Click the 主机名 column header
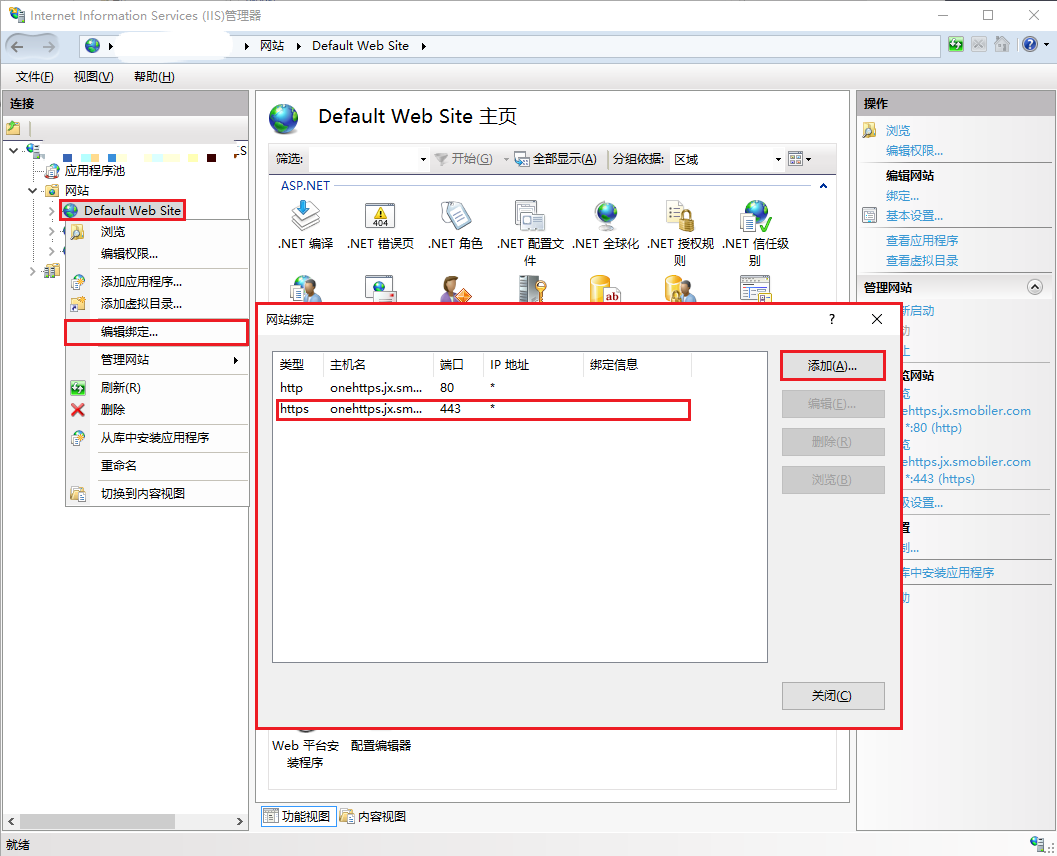 (378, 365)
